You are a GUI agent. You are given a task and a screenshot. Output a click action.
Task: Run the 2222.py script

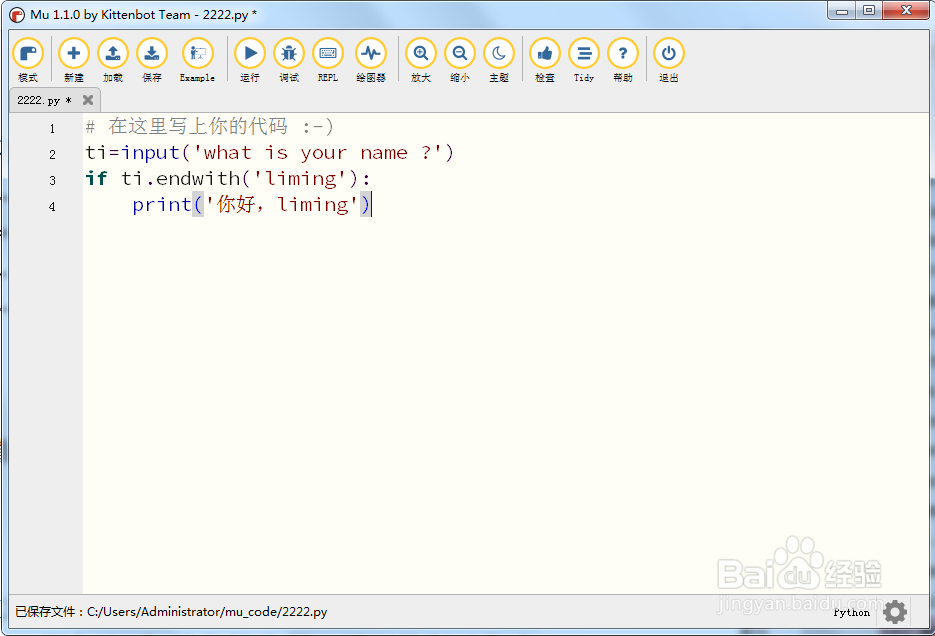(x=248, y=54)
